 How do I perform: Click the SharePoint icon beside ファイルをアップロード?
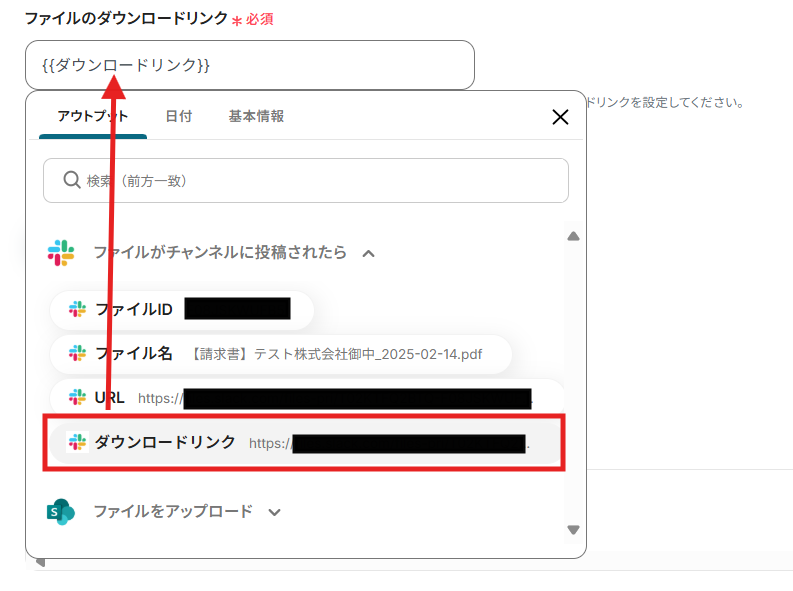61,512
